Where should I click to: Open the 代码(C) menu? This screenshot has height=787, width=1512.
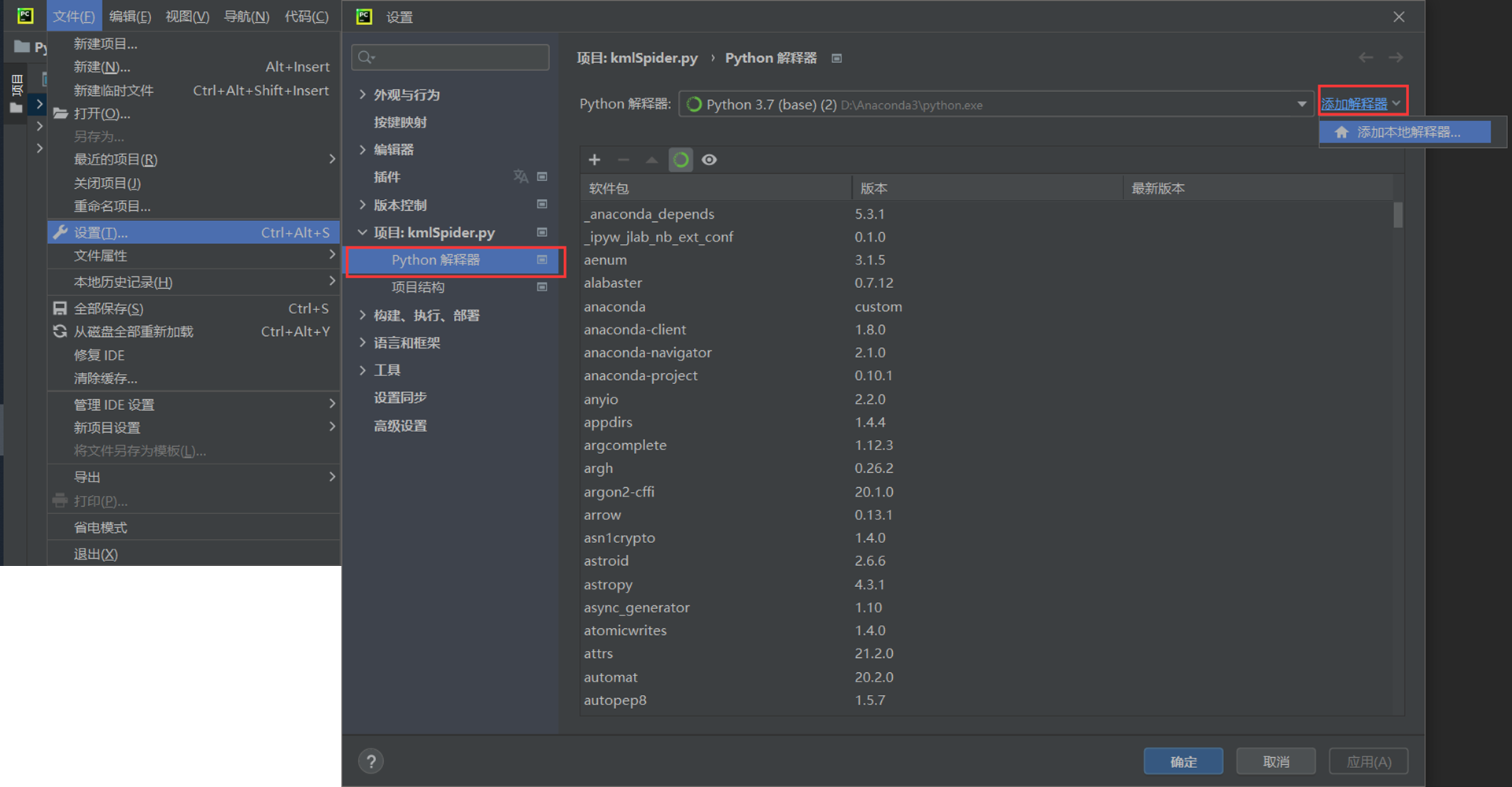point(306,17)
